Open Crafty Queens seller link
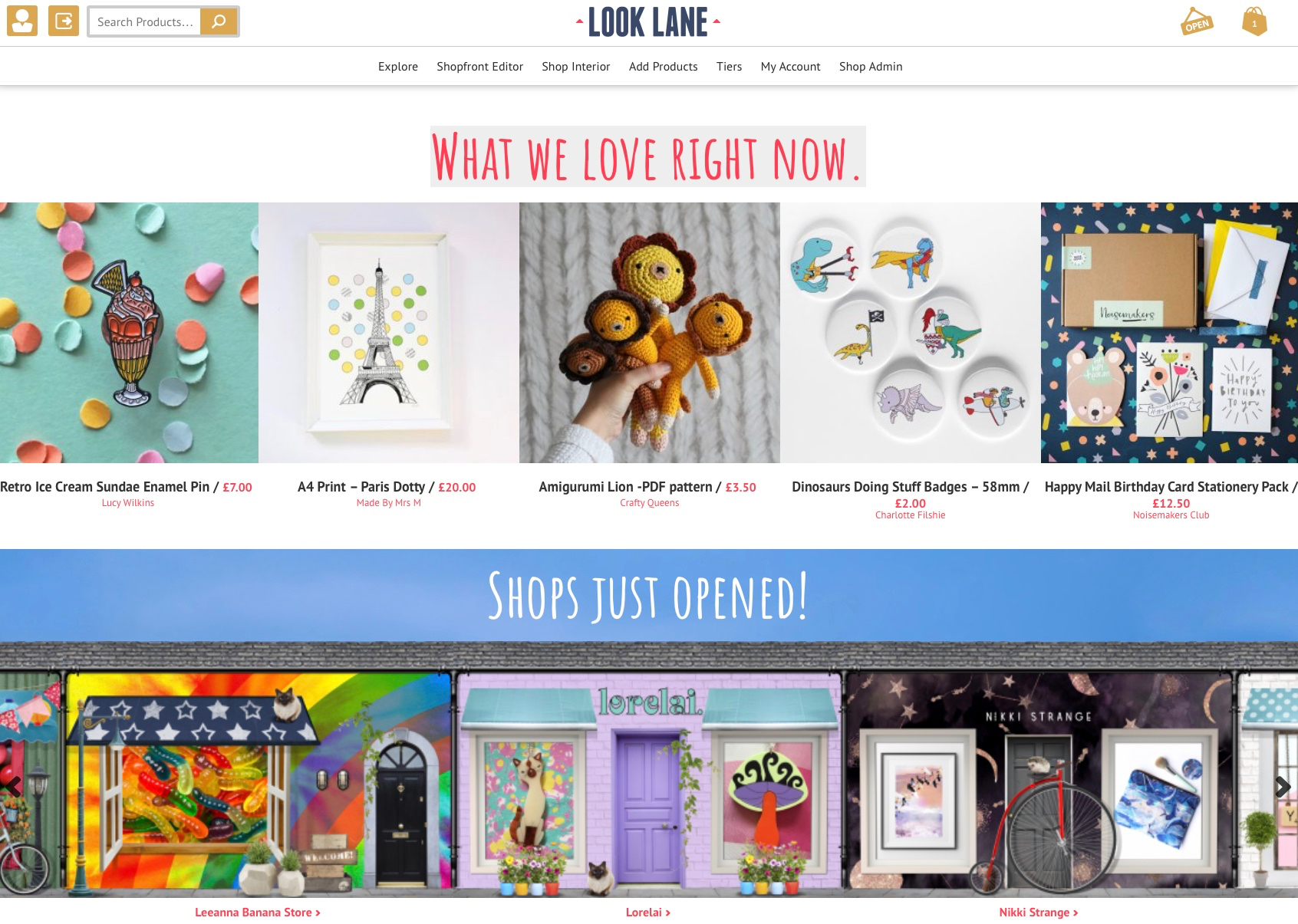1298x924 pixels. click(x=650, y=503)
